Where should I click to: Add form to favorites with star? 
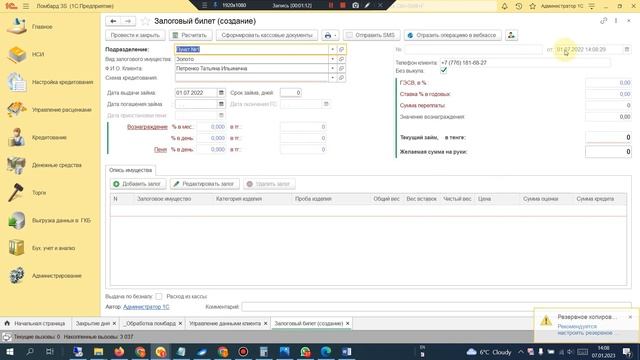pos(144,21)
